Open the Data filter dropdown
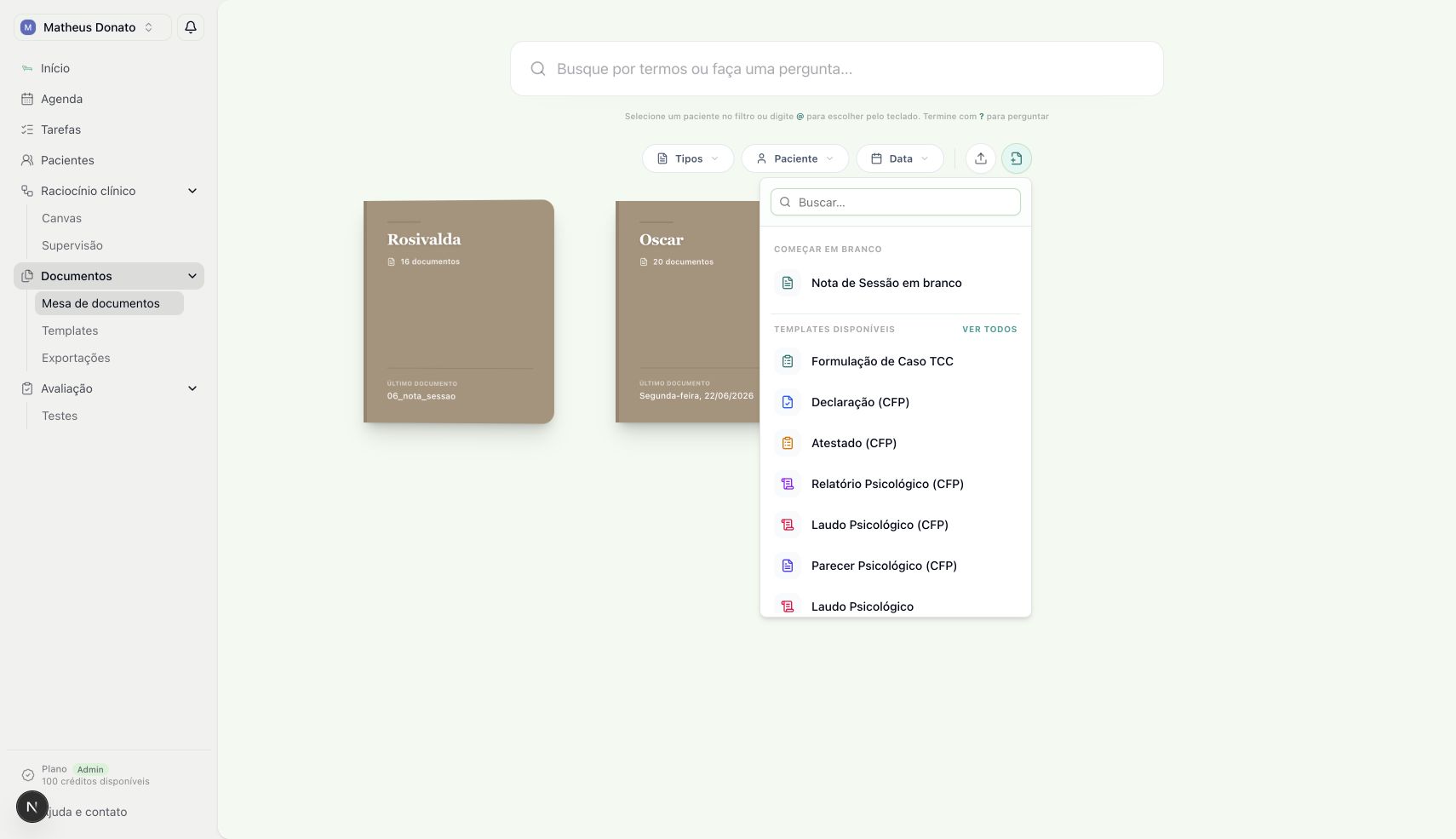Viewport: 1456px width, 839px height. (900, 158)
